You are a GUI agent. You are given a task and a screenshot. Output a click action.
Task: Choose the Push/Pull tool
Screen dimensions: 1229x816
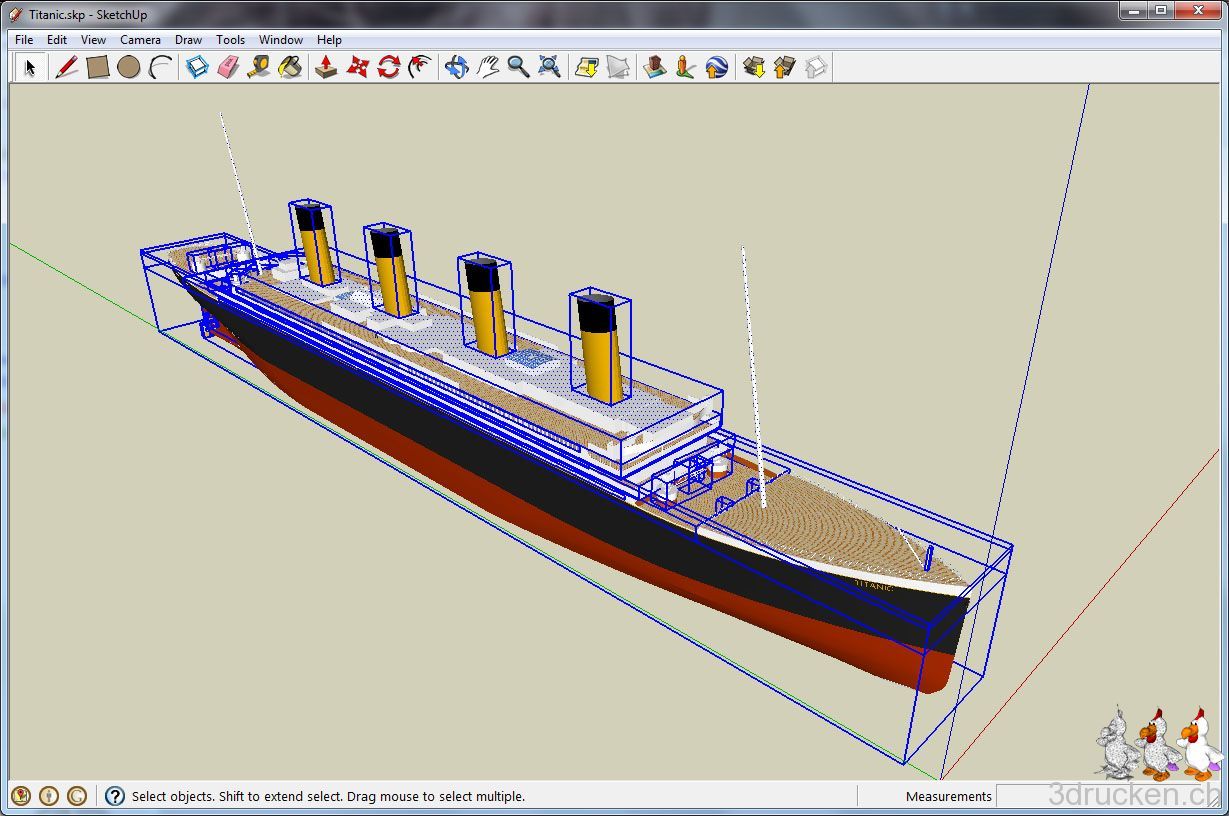326,67
